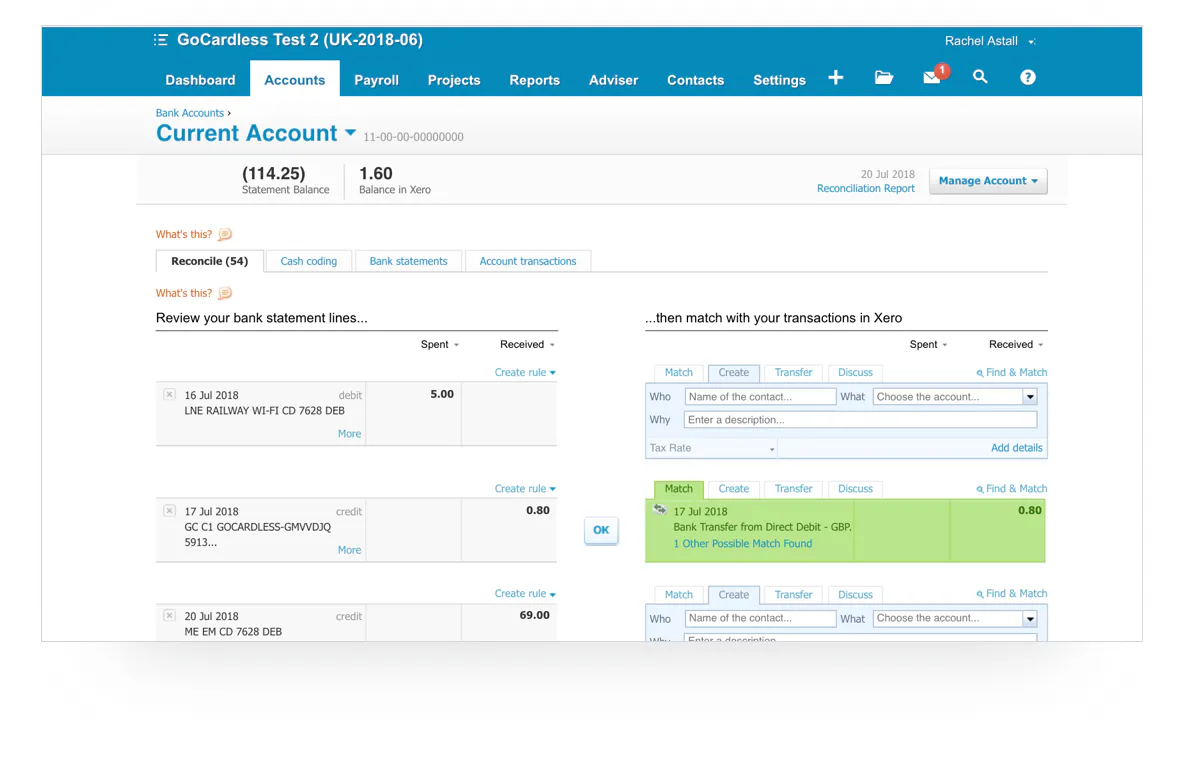Viewport: 1184px width, 781px height.
Task: Open the organisation menu list icon
Action: tap(160, 40)
